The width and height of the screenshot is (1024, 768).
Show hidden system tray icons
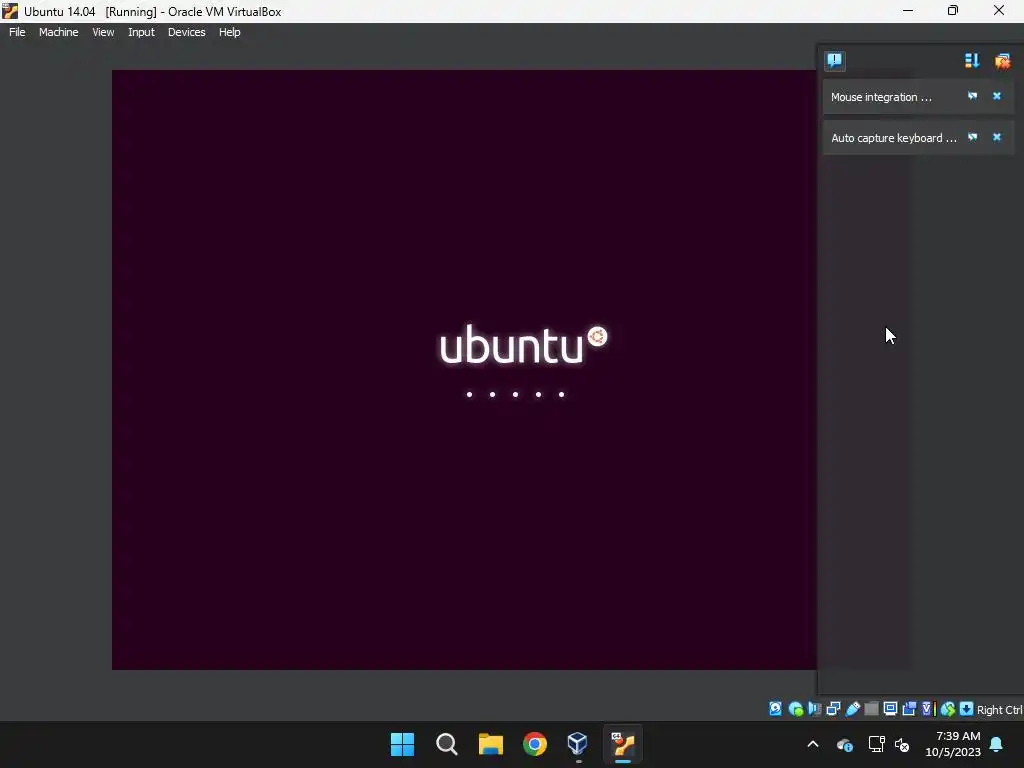coord(813,744)
